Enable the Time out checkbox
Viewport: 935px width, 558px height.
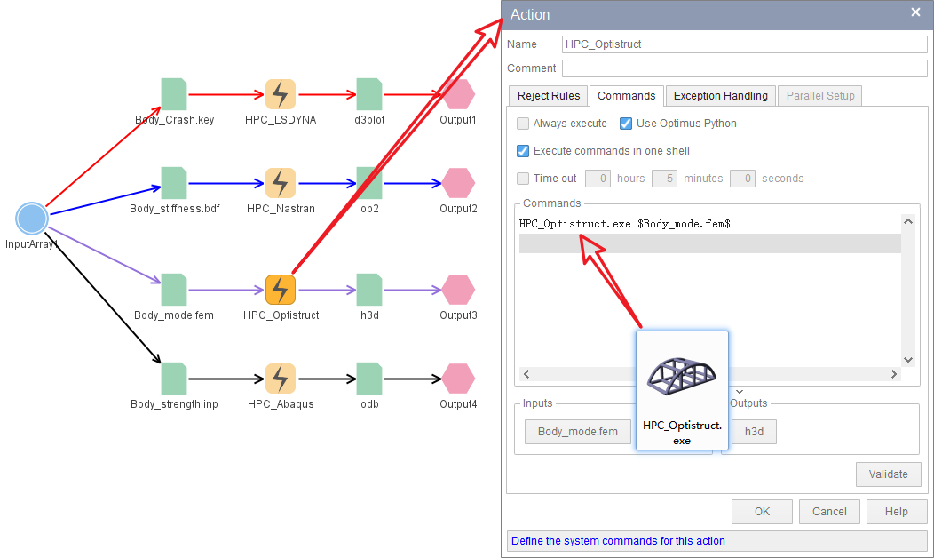(x=523, y=178)
